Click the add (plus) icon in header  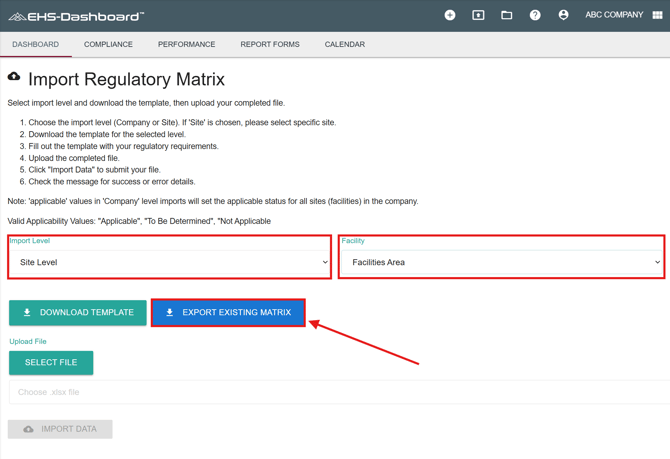[x=450, y=15]
